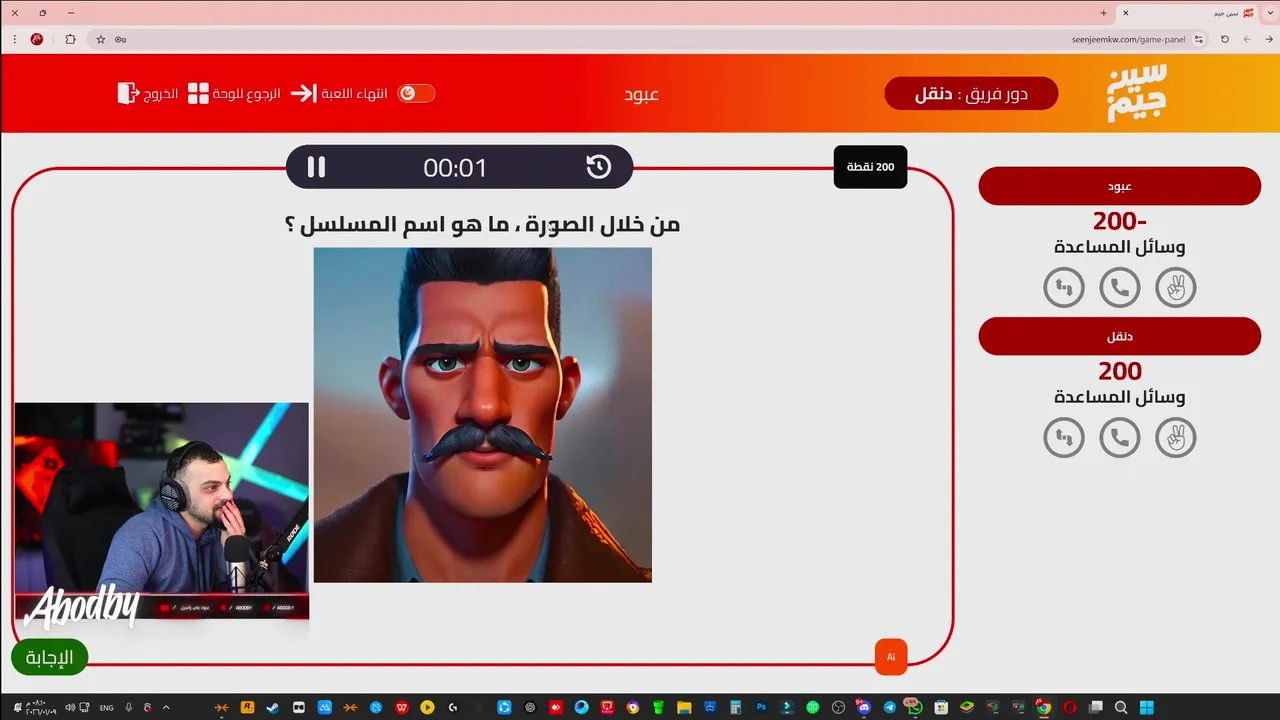
Task: Show hidden system tray icons
Action: click(166, 707)
